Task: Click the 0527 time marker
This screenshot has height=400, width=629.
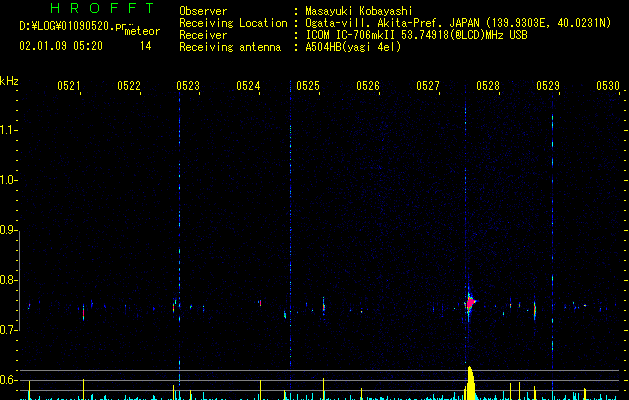Action: pyautogui.click(x=428, y=85)
